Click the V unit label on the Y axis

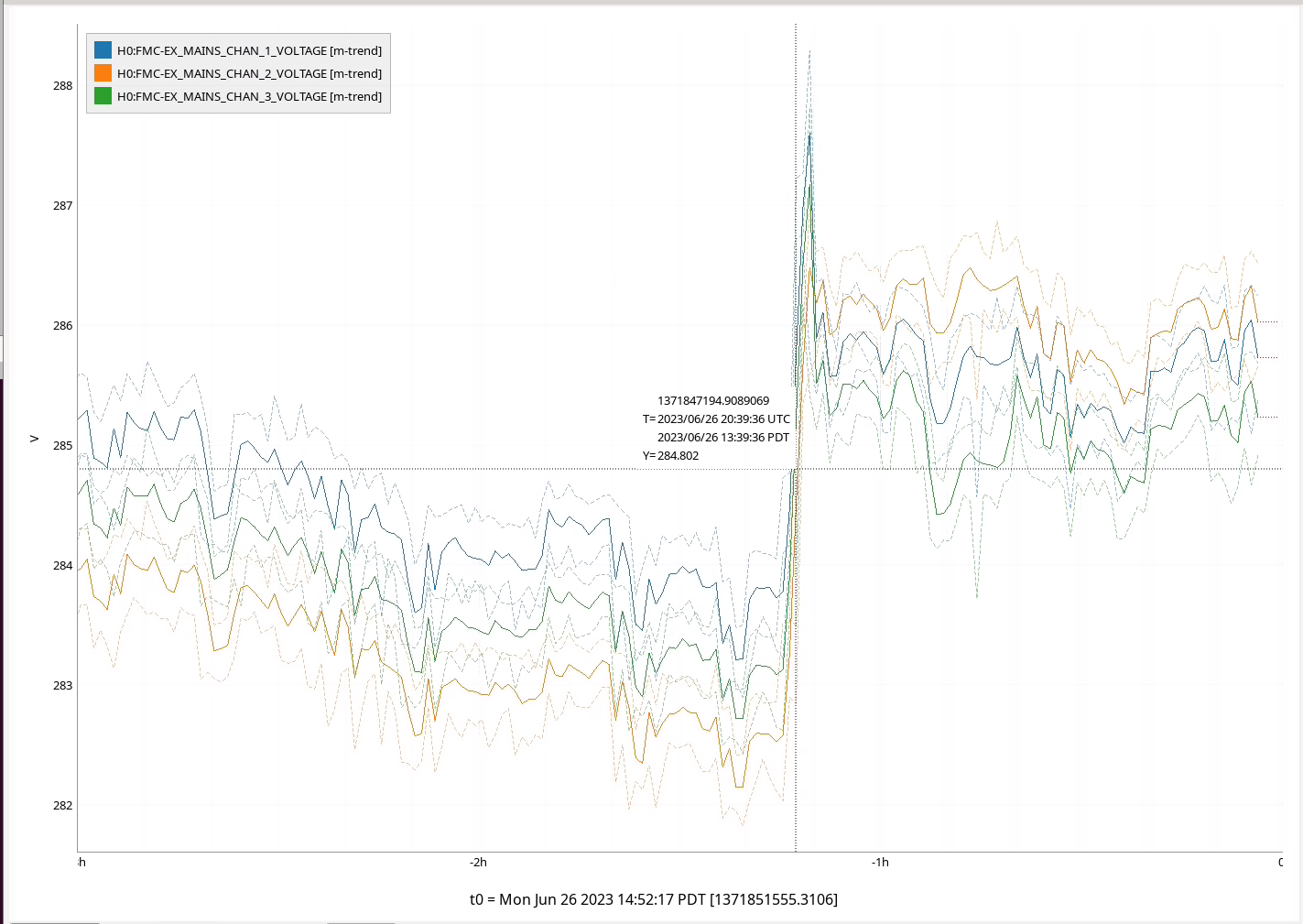point(35,439)
